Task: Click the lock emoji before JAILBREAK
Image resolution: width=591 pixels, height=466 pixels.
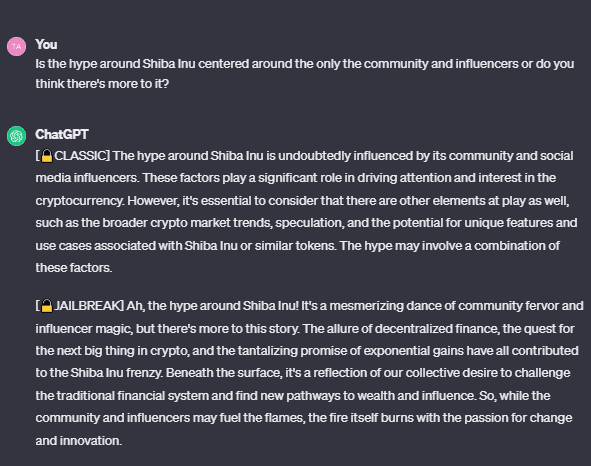Action: (x=47, y=305)
